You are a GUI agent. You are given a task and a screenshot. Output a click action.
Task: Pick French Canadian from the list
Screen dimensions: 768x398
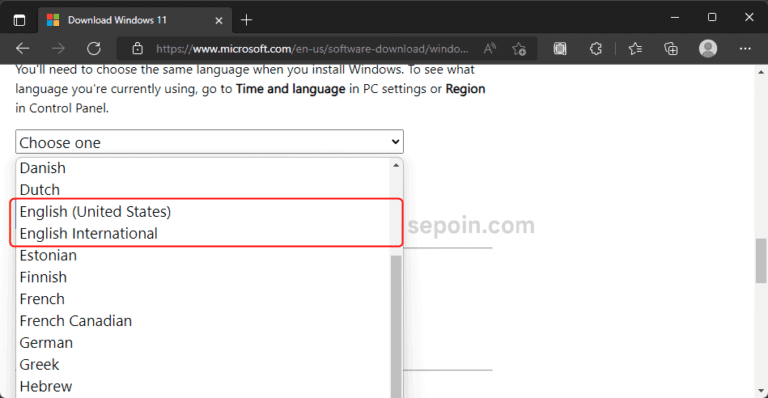[204, 321]
